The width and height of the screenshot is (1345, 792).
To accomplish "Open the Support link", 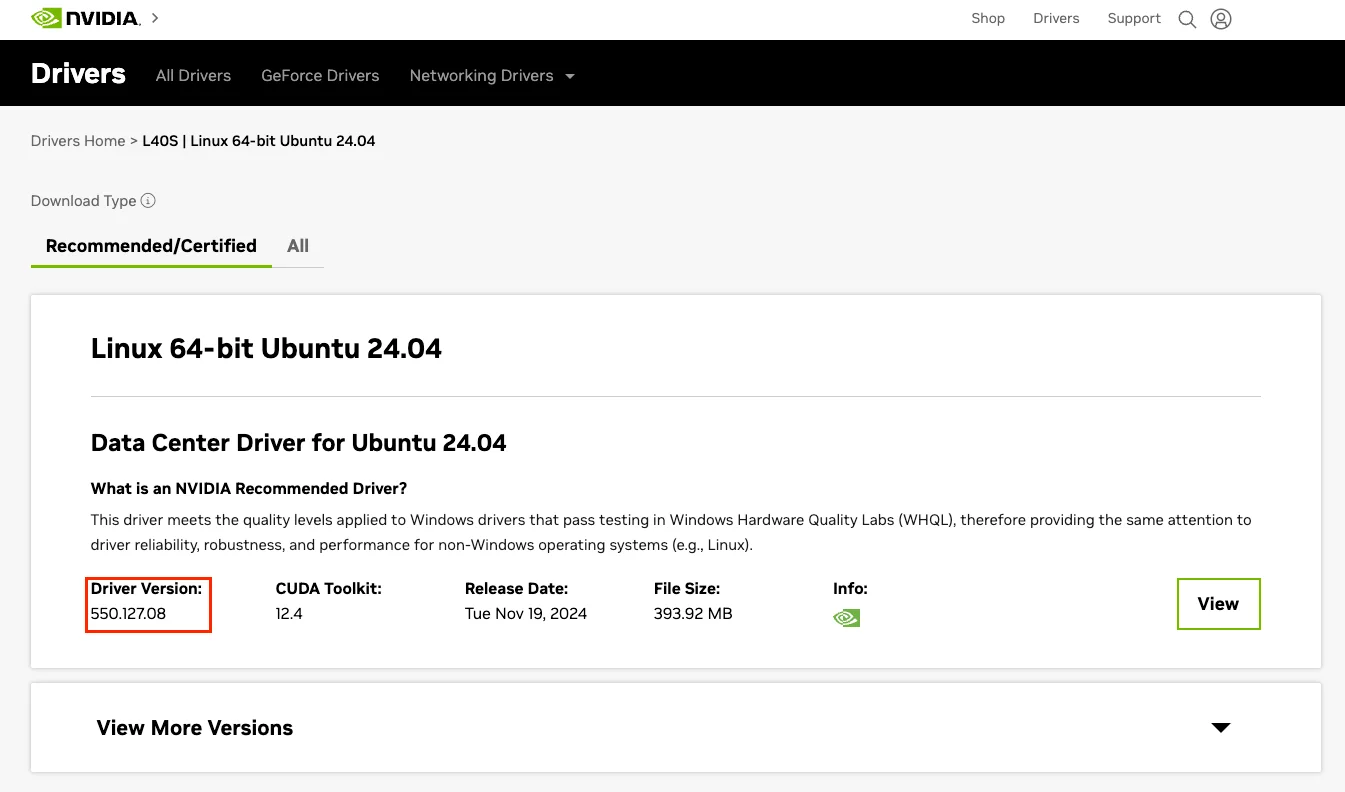I will 1134,18.
